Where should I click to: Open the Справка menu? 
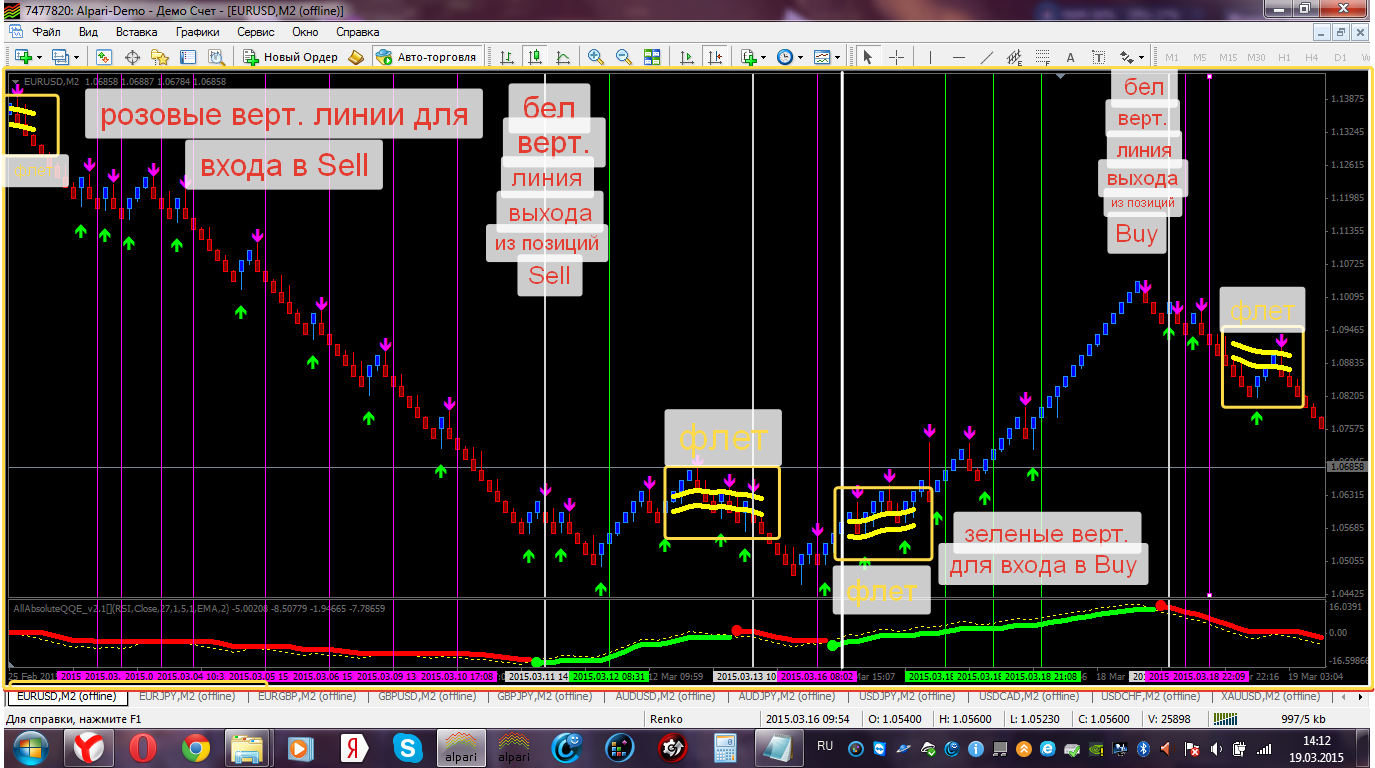(358, 31)
